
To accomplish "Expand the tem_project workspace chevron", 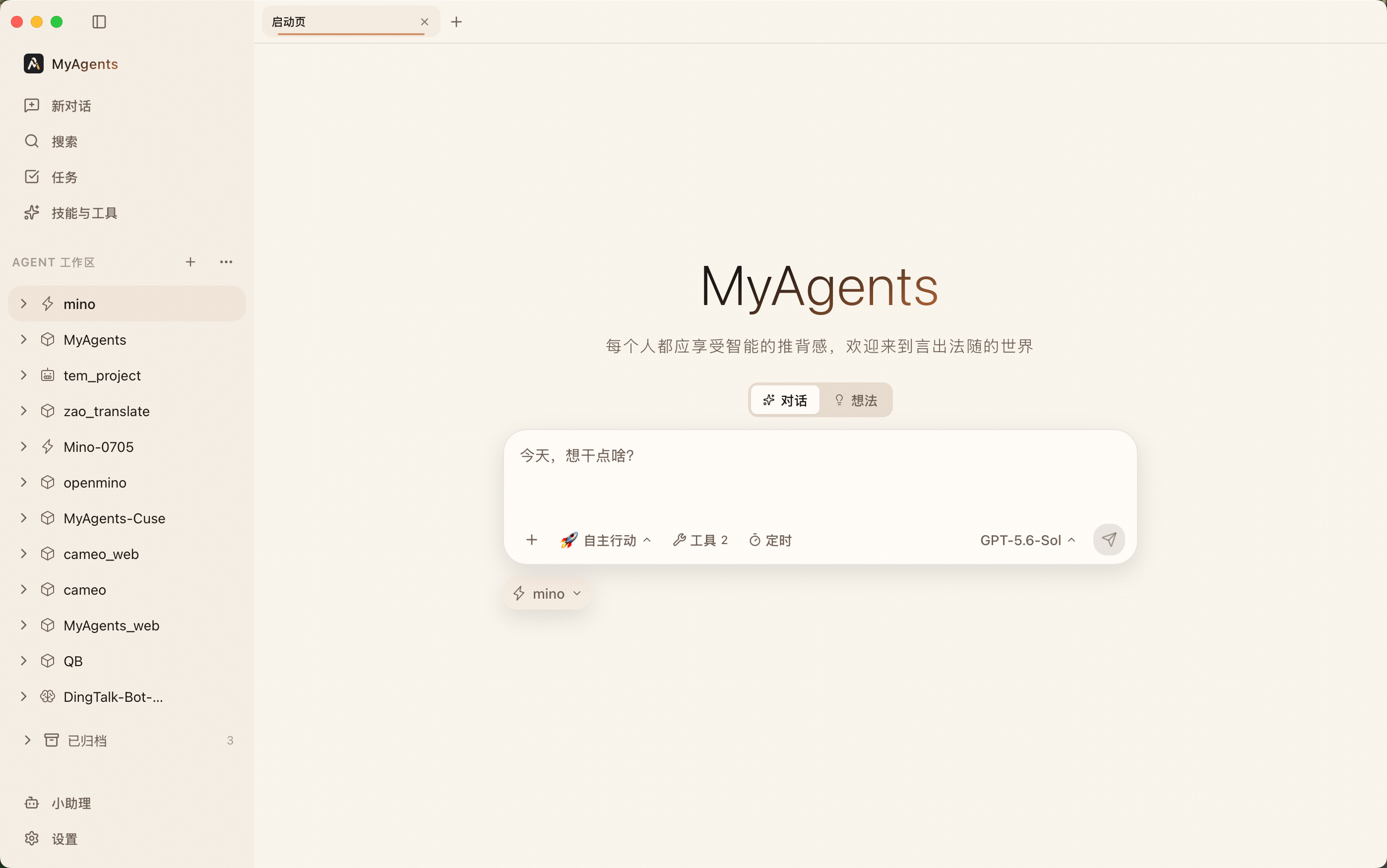I will pos(23,375).
